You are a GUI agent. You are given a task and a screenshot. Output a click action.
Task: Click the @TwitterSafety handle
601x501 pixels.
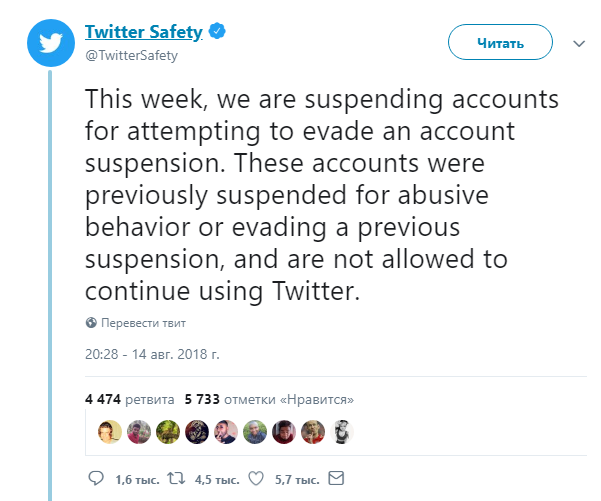pyautogui.click(x=131, y=56)
